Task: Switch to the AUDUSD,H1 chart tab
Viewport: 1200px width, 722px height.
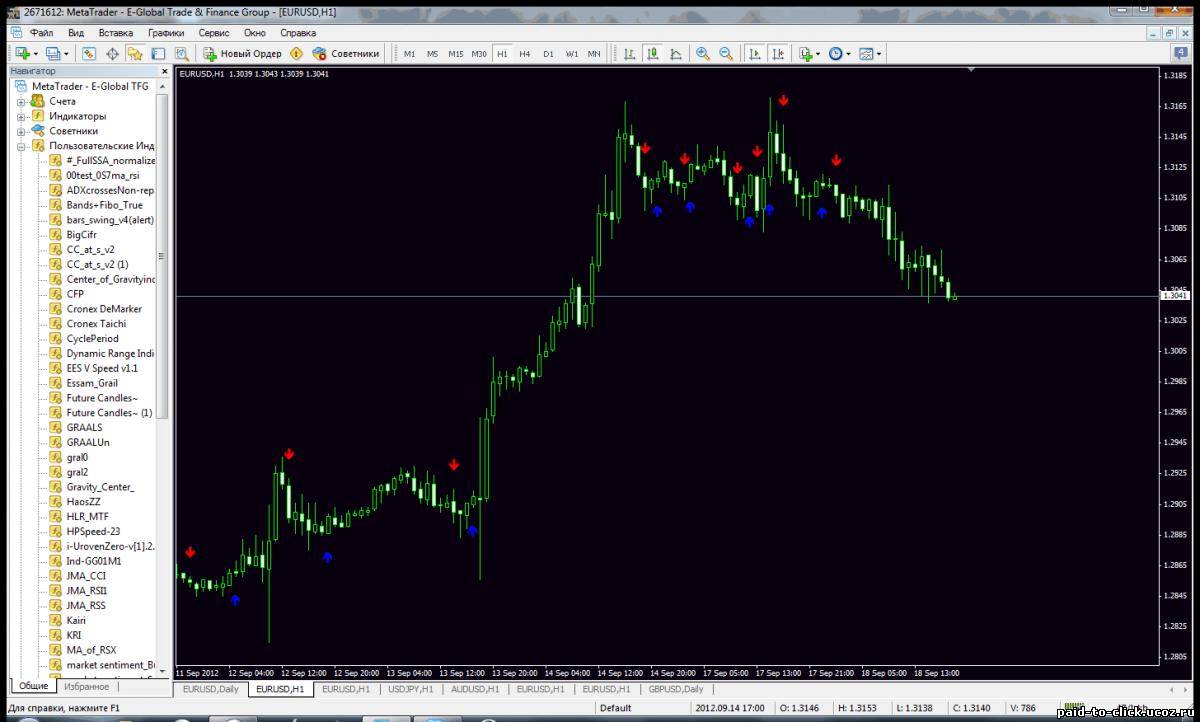Action: (x=477, y=689)
